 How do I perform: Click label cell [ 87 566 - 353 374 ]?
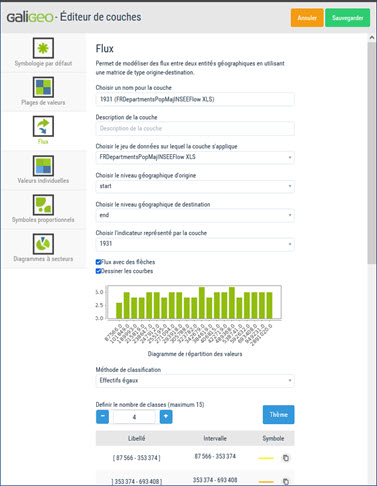click(x=136, y=458)
